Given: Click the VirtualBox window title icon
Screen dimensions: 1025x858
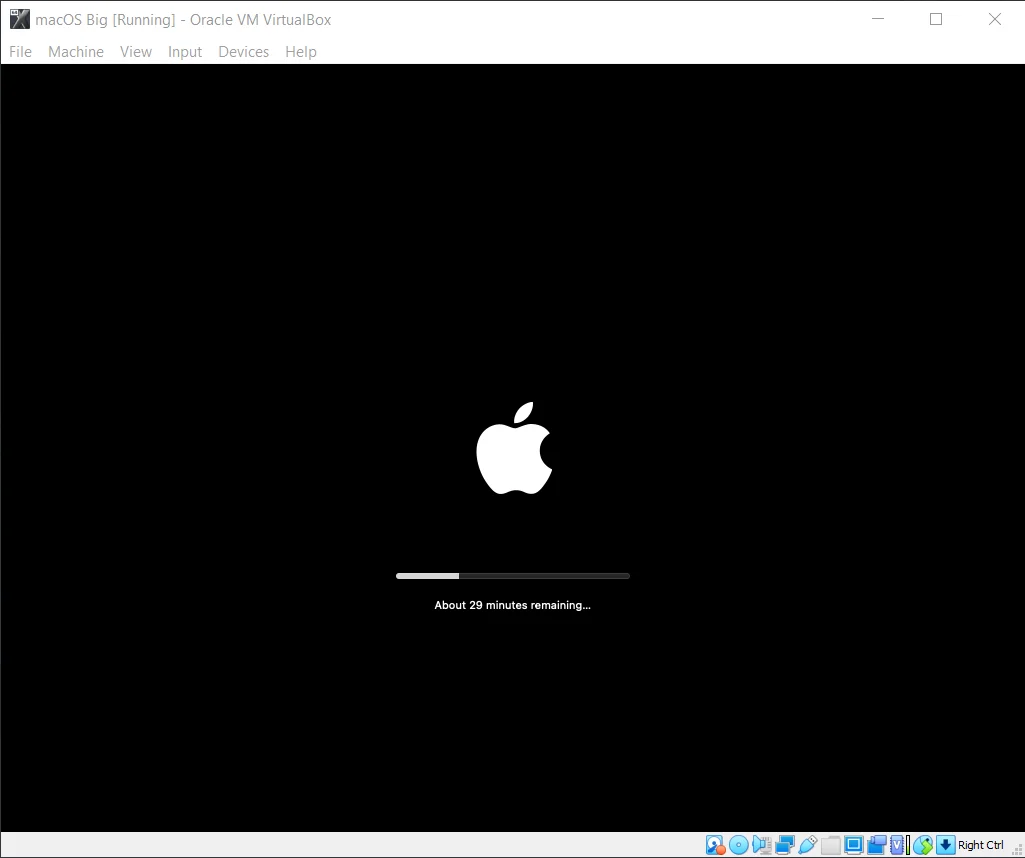Looking at the screenshot, I should click(x=20, y=20).
